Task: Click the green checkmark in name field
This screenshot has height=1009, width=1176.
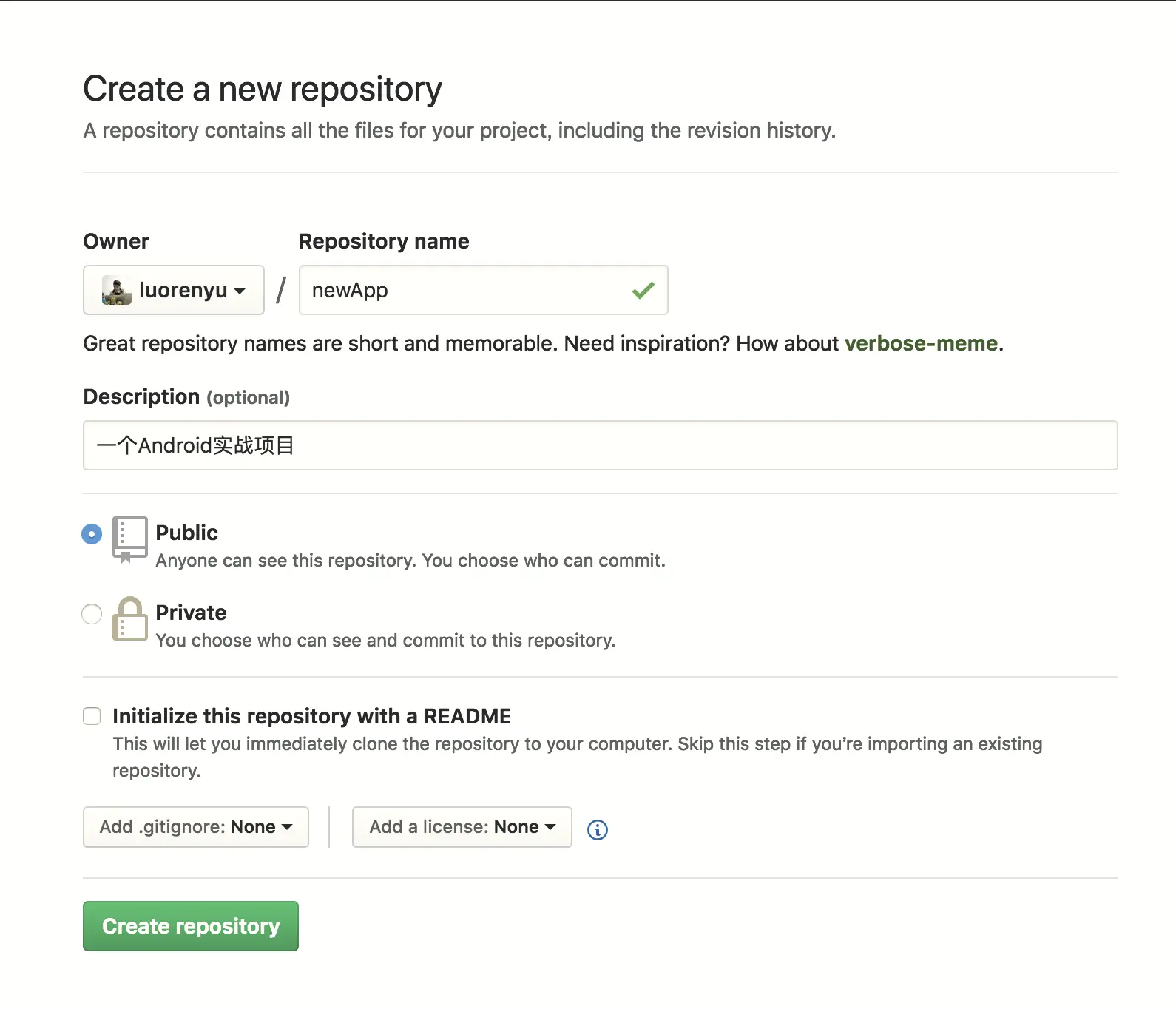Action: point(643,290)
